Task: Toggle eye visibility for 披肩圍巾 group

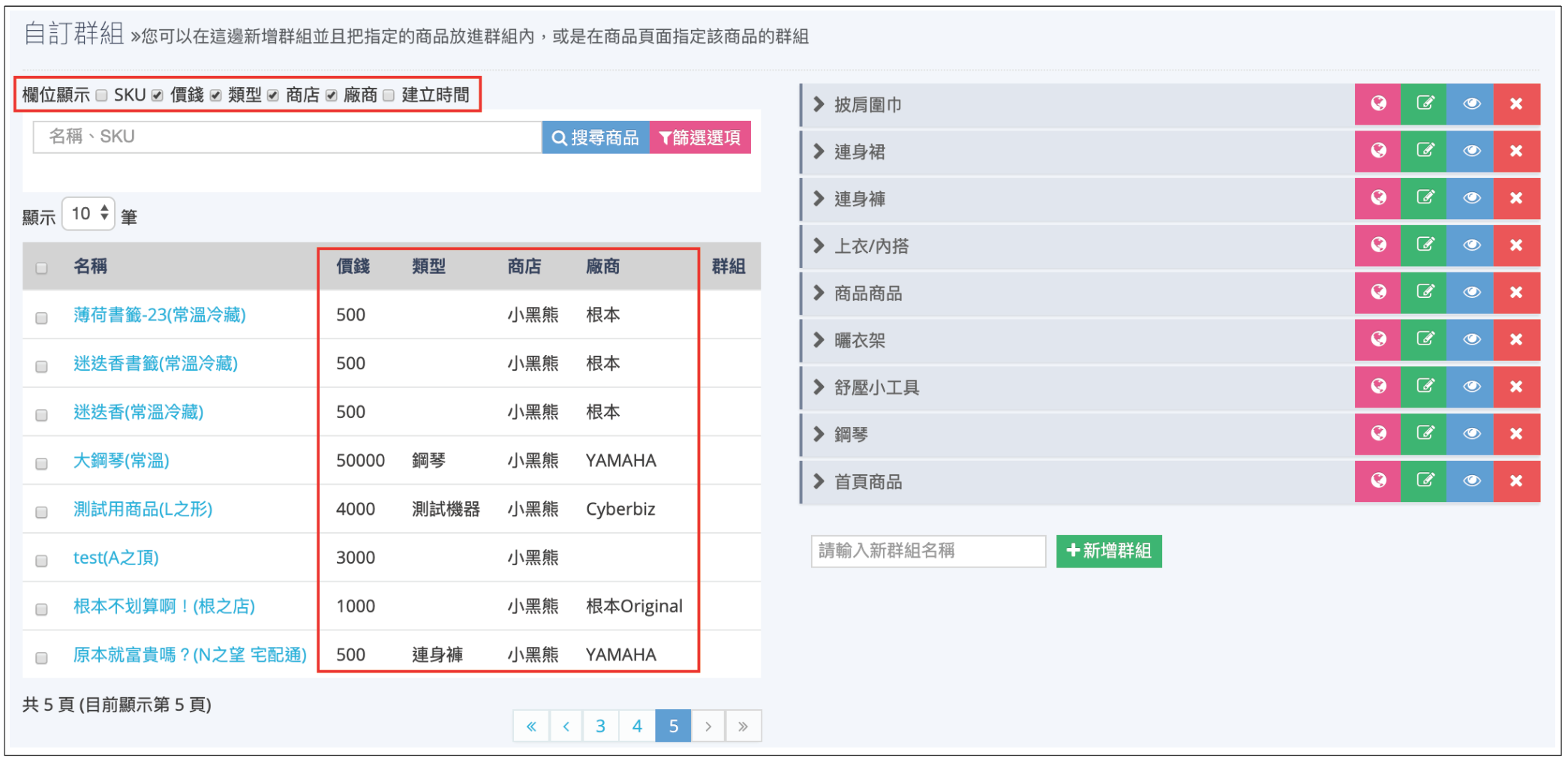Action: pyautogui.click(x=1470, y=104)
